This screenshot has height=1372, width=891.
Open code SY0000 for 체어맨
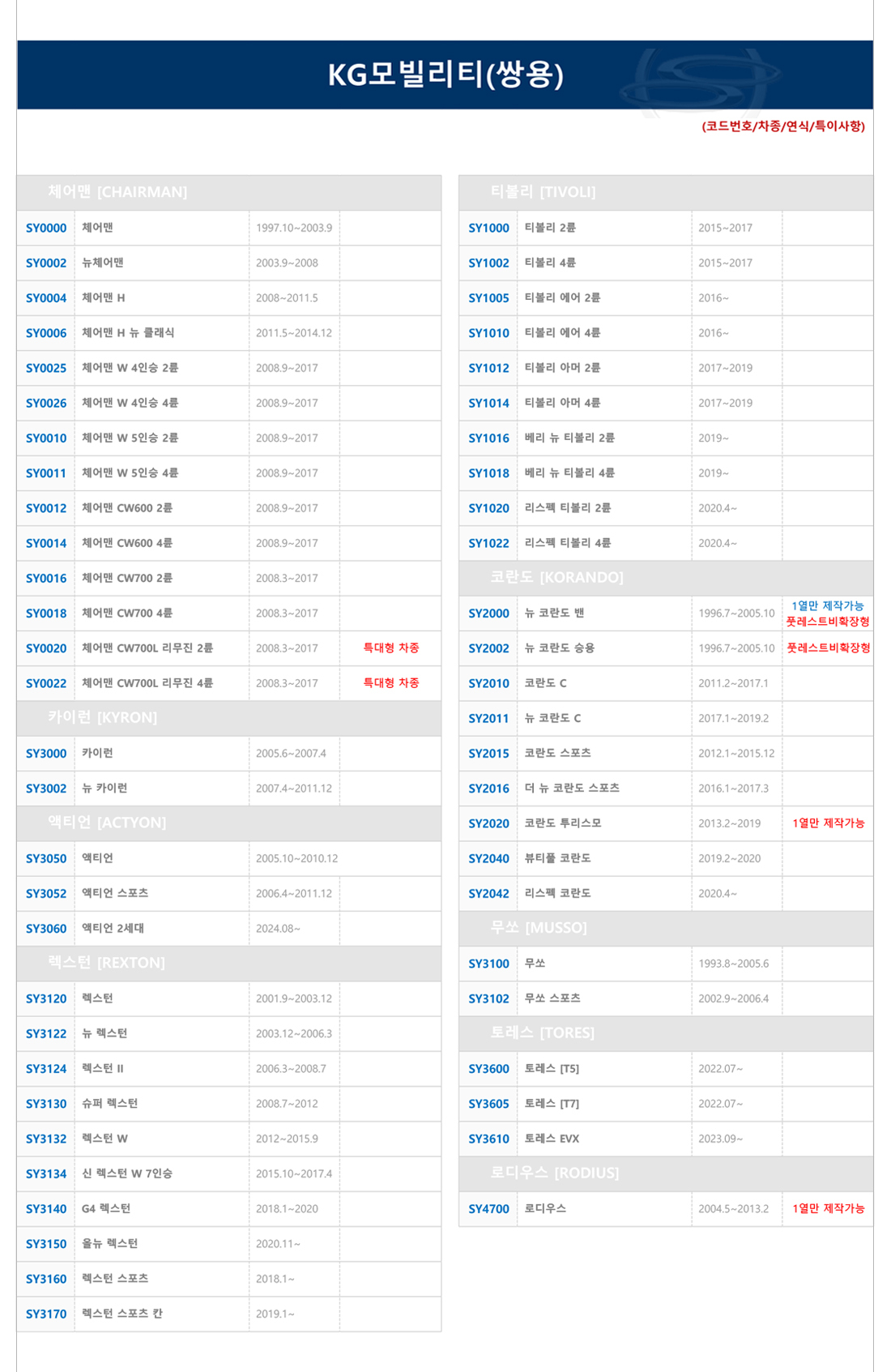[x=46, y=228]
